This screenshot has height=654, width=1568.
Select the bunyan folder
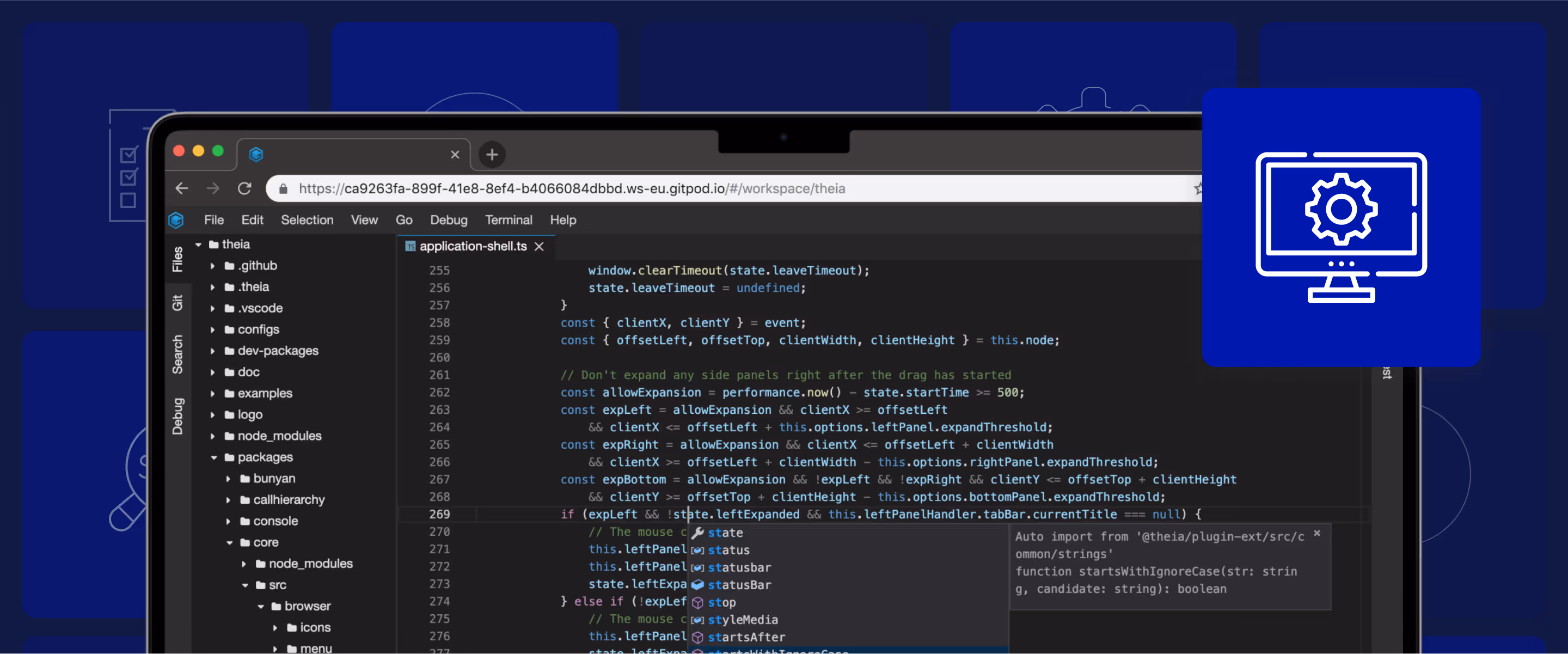[x=274, y=479]
